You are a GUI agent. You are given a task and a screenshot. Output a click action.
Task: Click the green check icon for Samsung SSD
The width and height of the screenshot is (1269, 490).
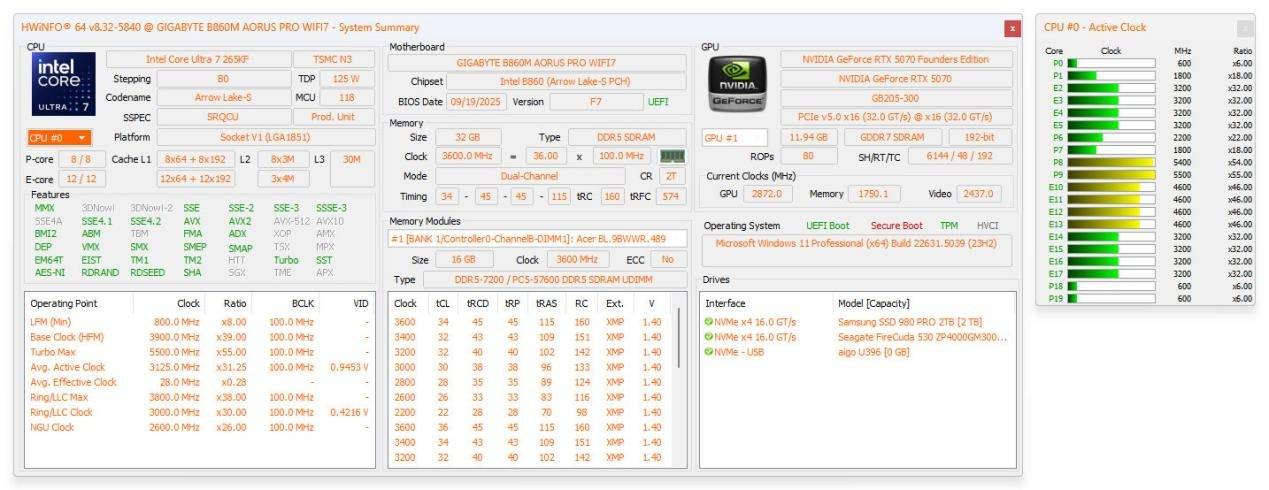pos(709,322)
